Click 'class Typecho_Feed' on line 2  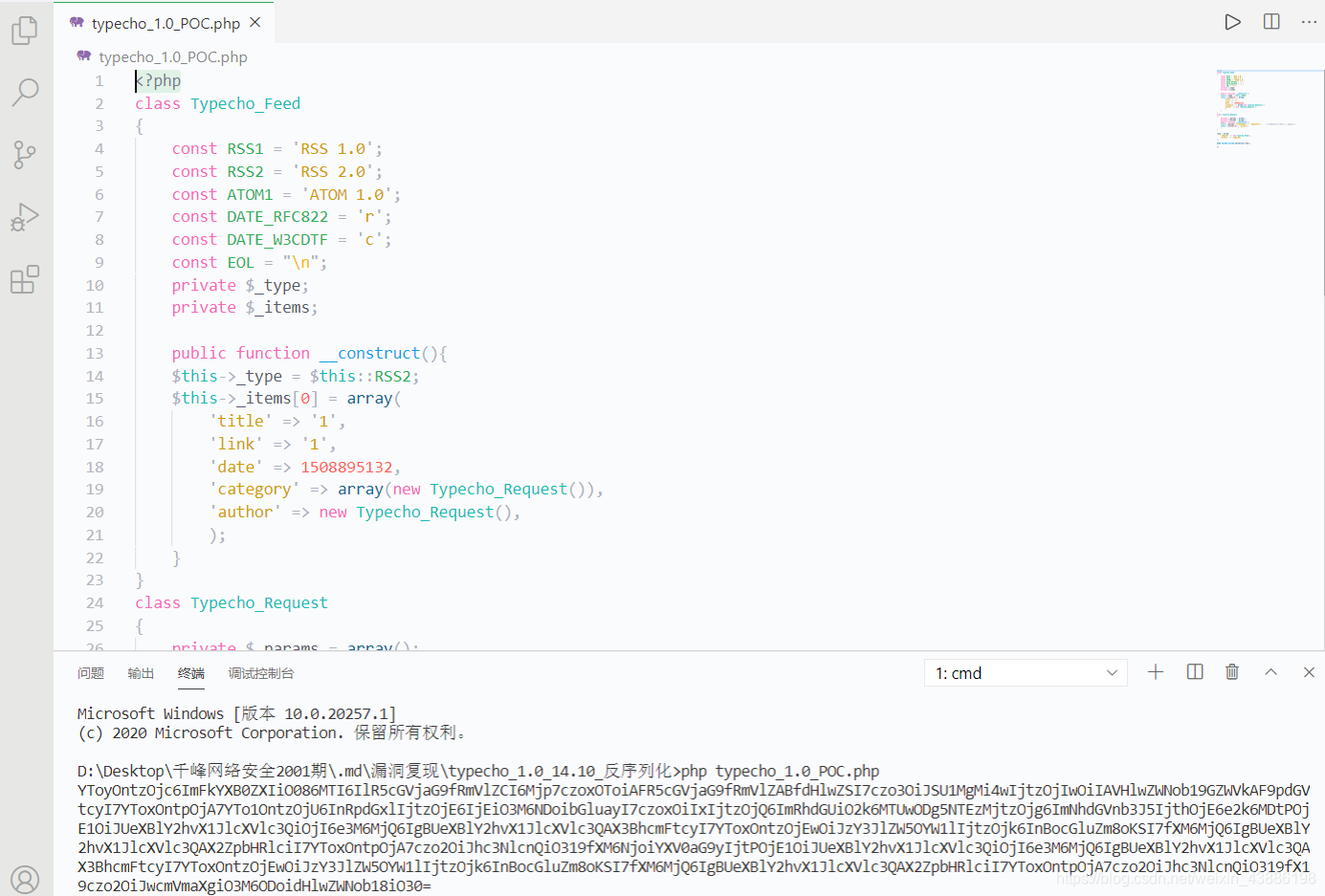coord(218,103)
